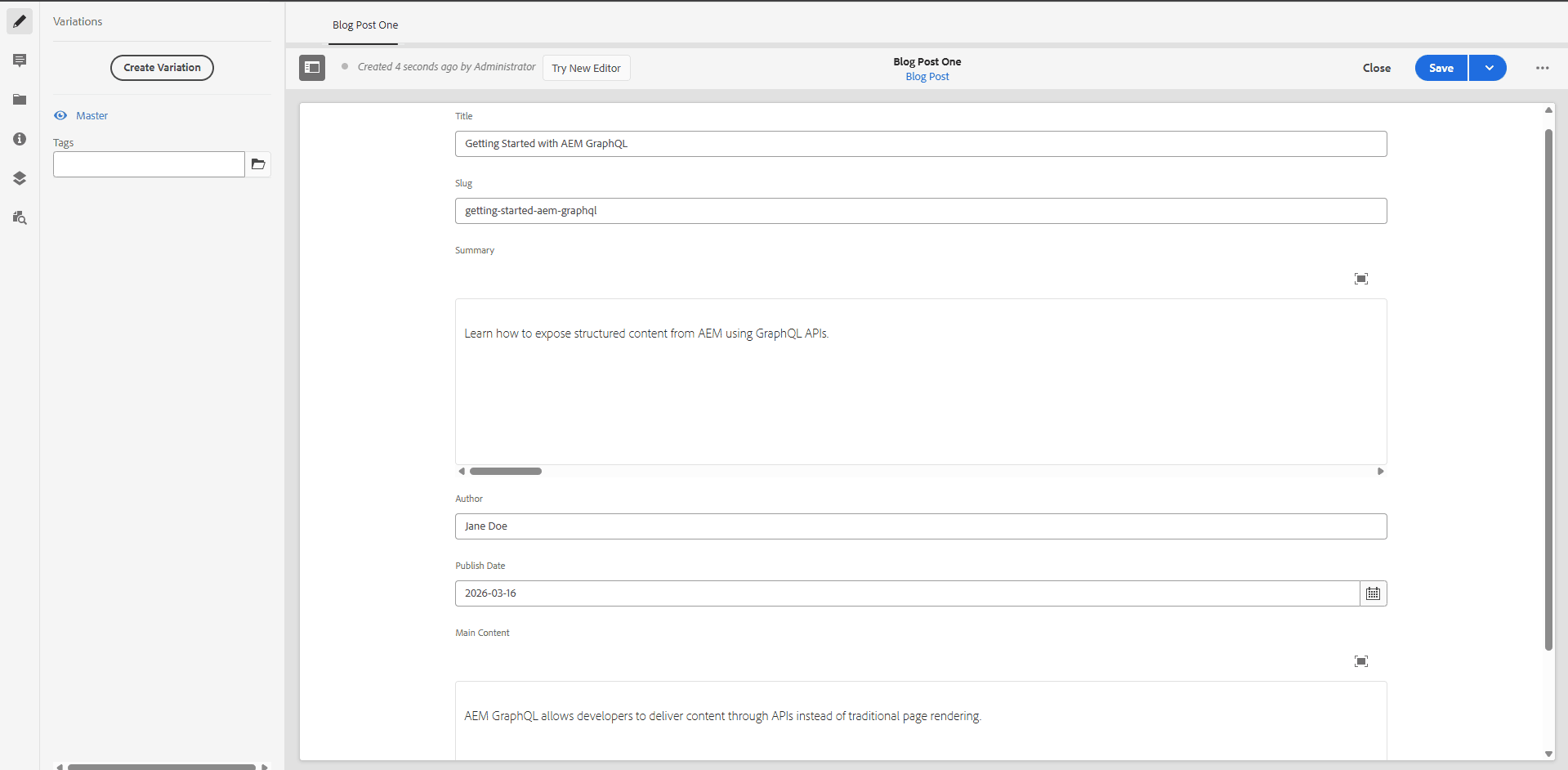This screenshot has width=1568, height=770.
Task: Click the Blog Post One header title
Action: tap(927, 61)
